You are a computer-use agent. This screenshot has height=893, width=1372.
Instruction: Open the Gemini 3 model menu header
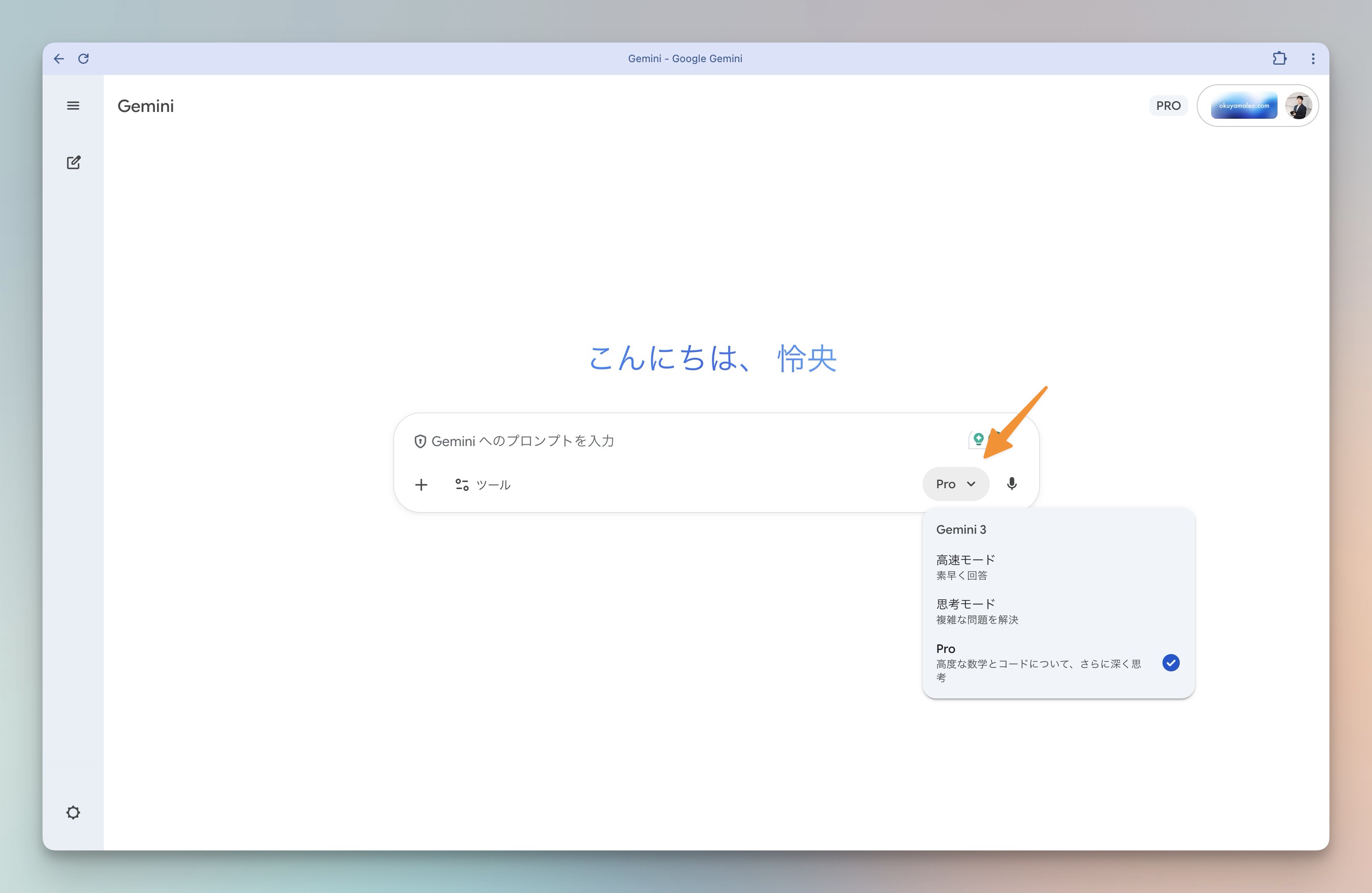point(960,529)
